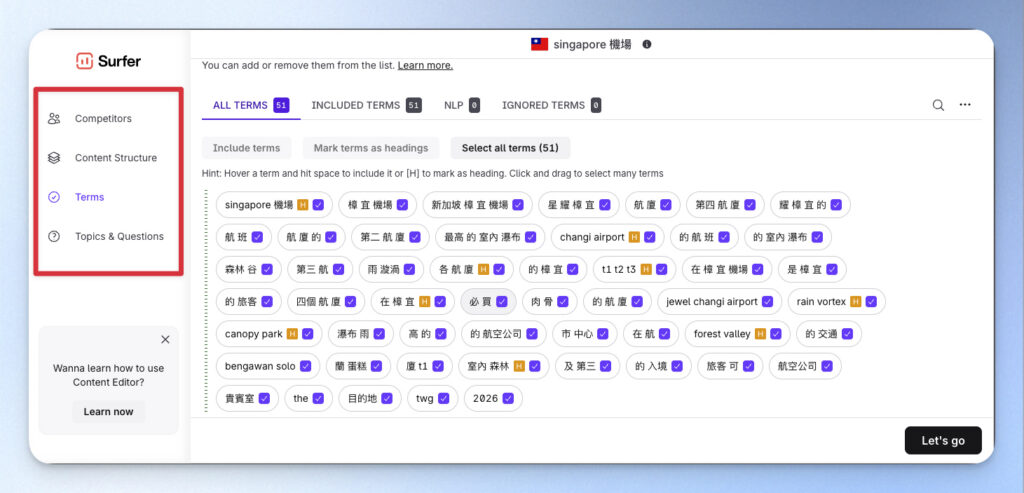Select the 航班 term chip
The image size is (1024, 493).
tap(244, 237)
